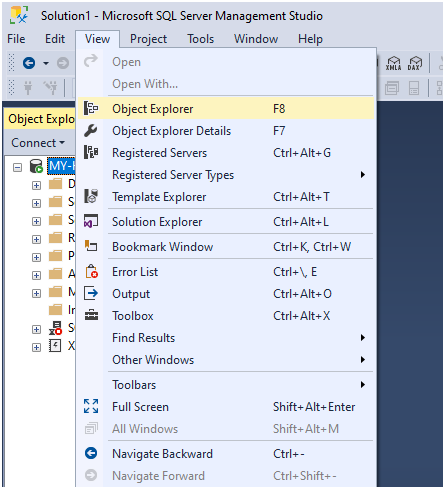This screenshot has height=489, width=445.
Task: Close the open View menu
Action: (97, 39)
